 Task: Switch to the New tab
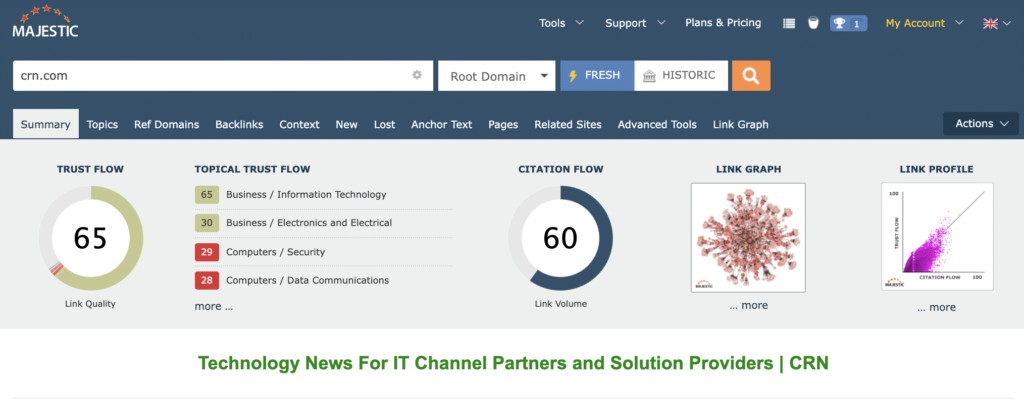[x=347, y=124]
